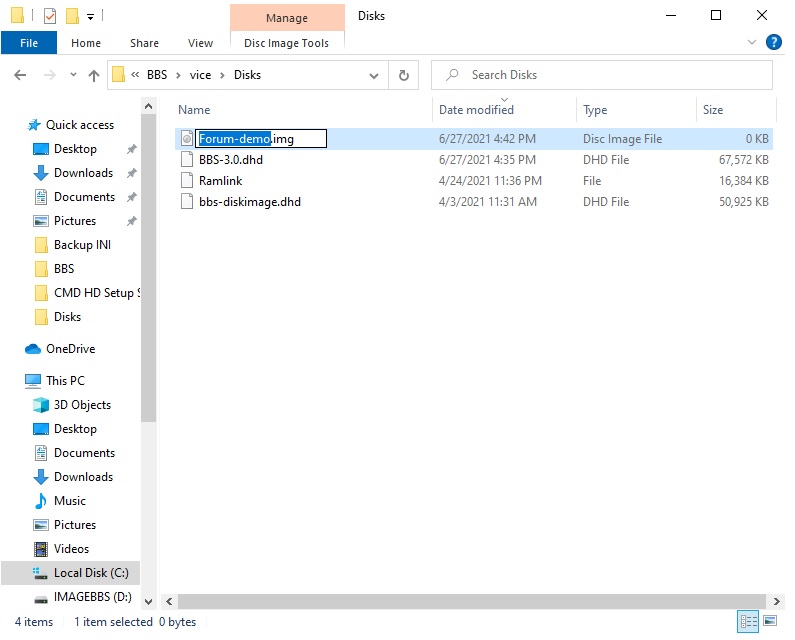Screen dimensions: 795x640
Task: Click the file icon beside BBS-3.0.dhd
Action: coord(187,160)
